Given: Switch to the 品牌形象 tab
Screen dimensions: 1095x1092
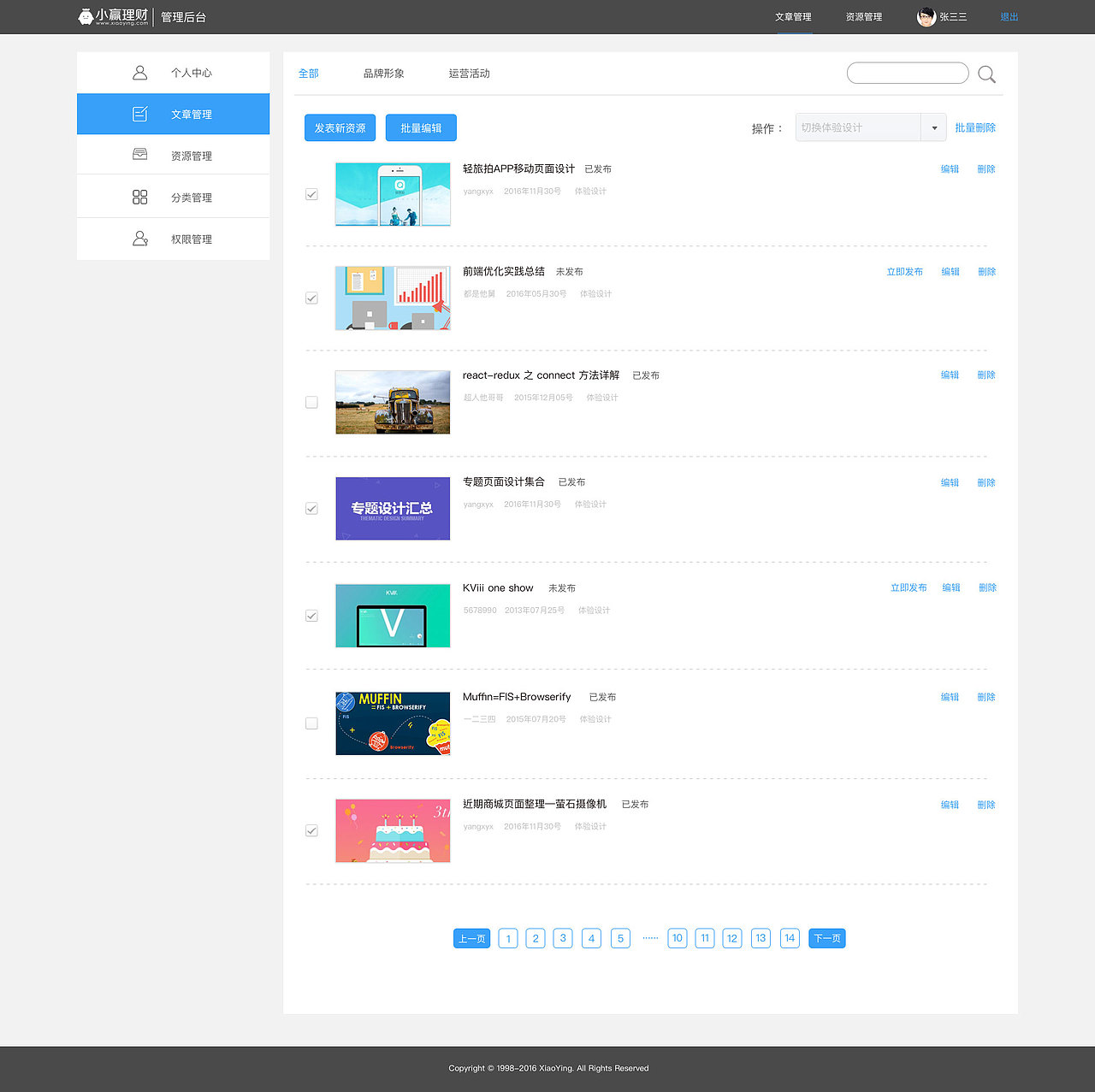Looking at the screenshot, I should point(383,74).
